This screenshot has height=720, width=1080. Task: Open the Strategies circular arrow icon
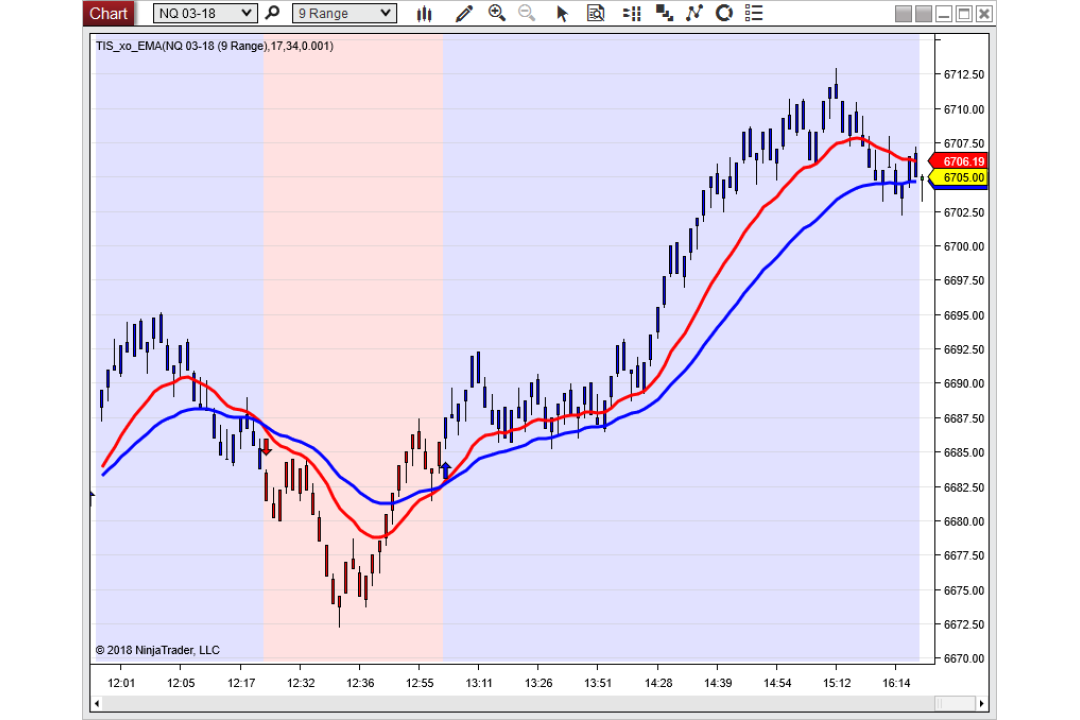[x=724, y=12]
